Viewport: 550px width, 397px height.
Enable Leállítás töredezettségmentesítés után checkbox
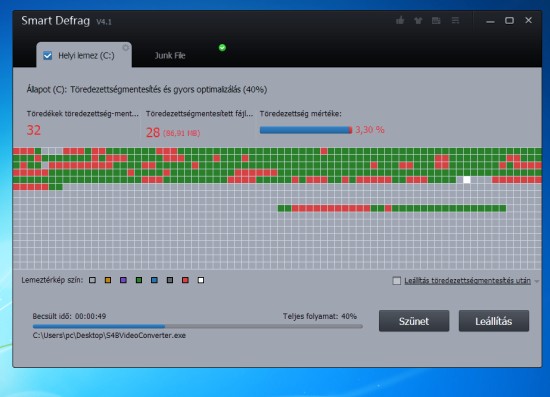pyautogui.click(x=396, y=281)
